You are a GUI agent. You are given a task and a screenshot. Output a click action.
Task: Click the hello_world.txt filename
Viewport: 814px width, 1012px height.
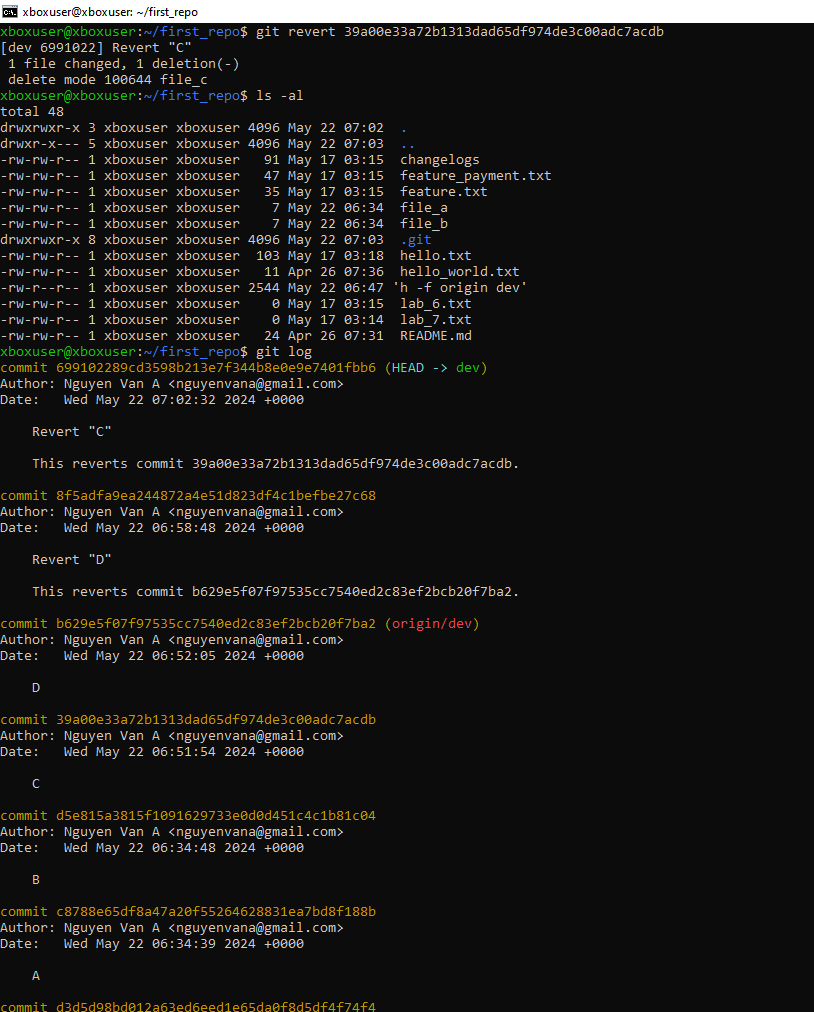[x=459, y=272]
